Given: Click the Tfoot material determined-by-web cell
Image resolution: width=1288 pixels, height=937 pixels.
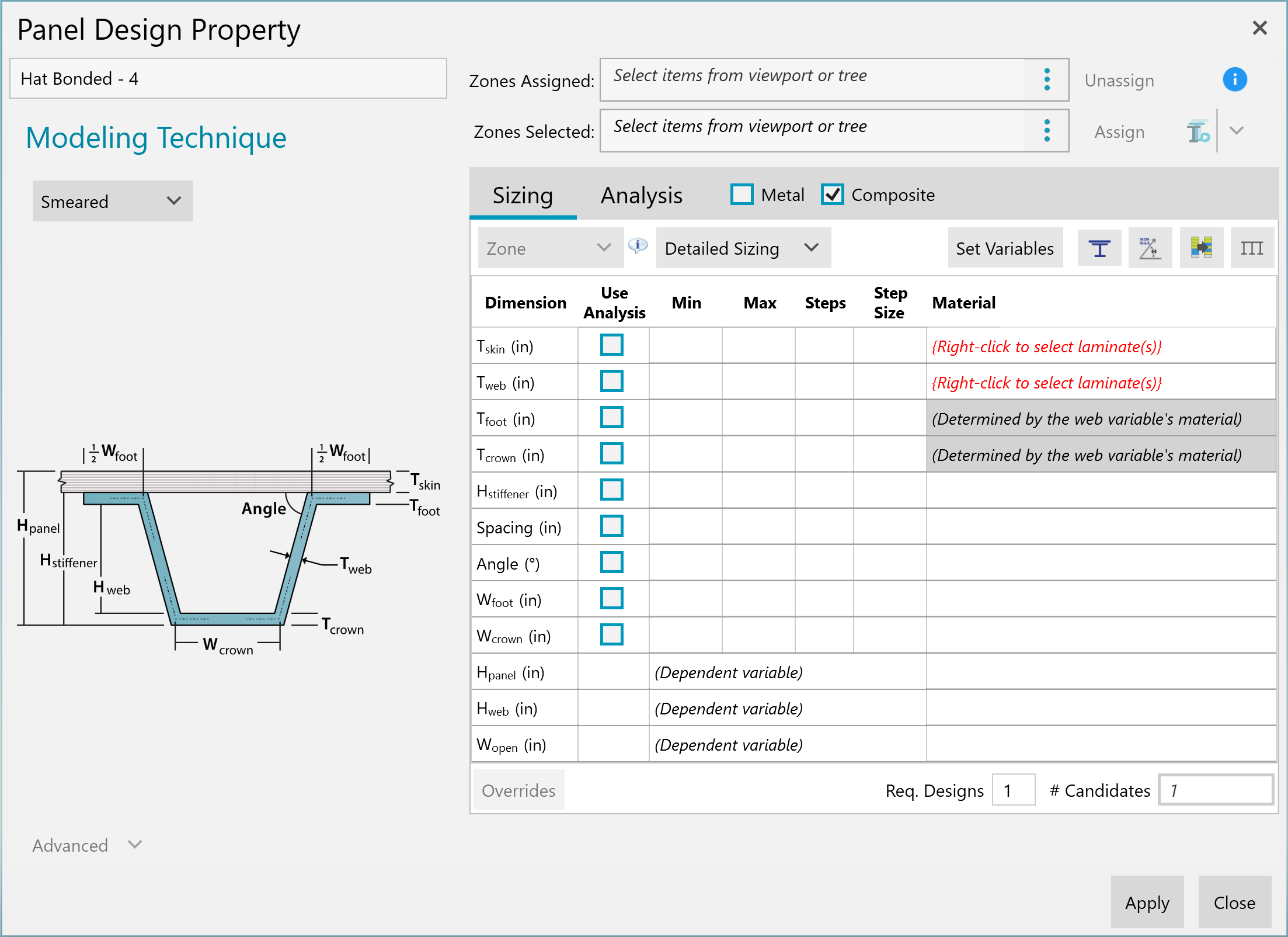Looking at the screenshot, I should [x=1101, y=418].
